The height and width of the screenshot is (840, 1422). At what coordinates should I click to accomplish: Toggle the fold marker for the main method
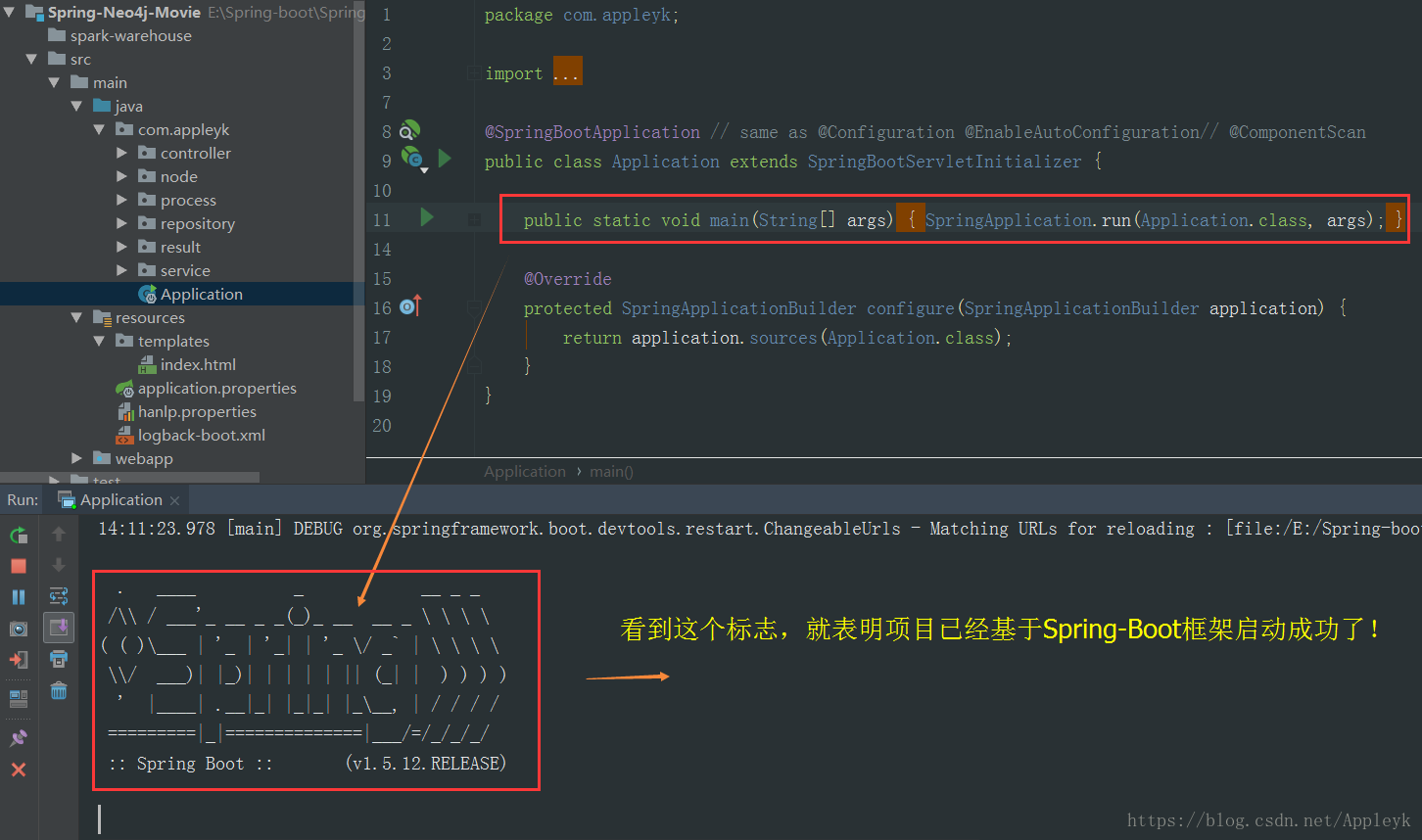coord(474,220)
